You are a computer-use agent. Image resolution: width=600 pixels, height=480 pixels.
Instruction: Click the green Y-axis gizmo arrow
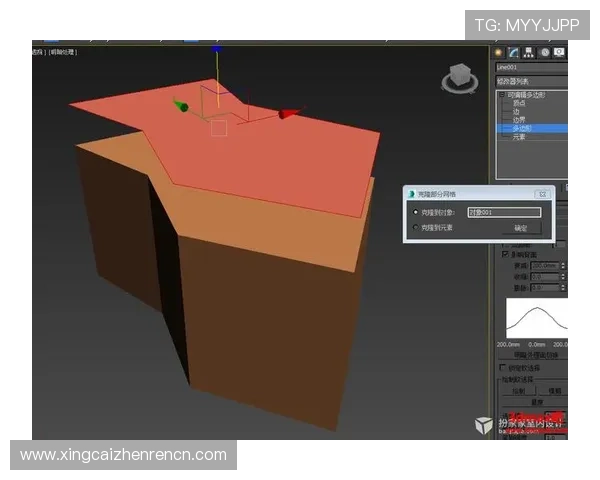[x=180, y=105]
